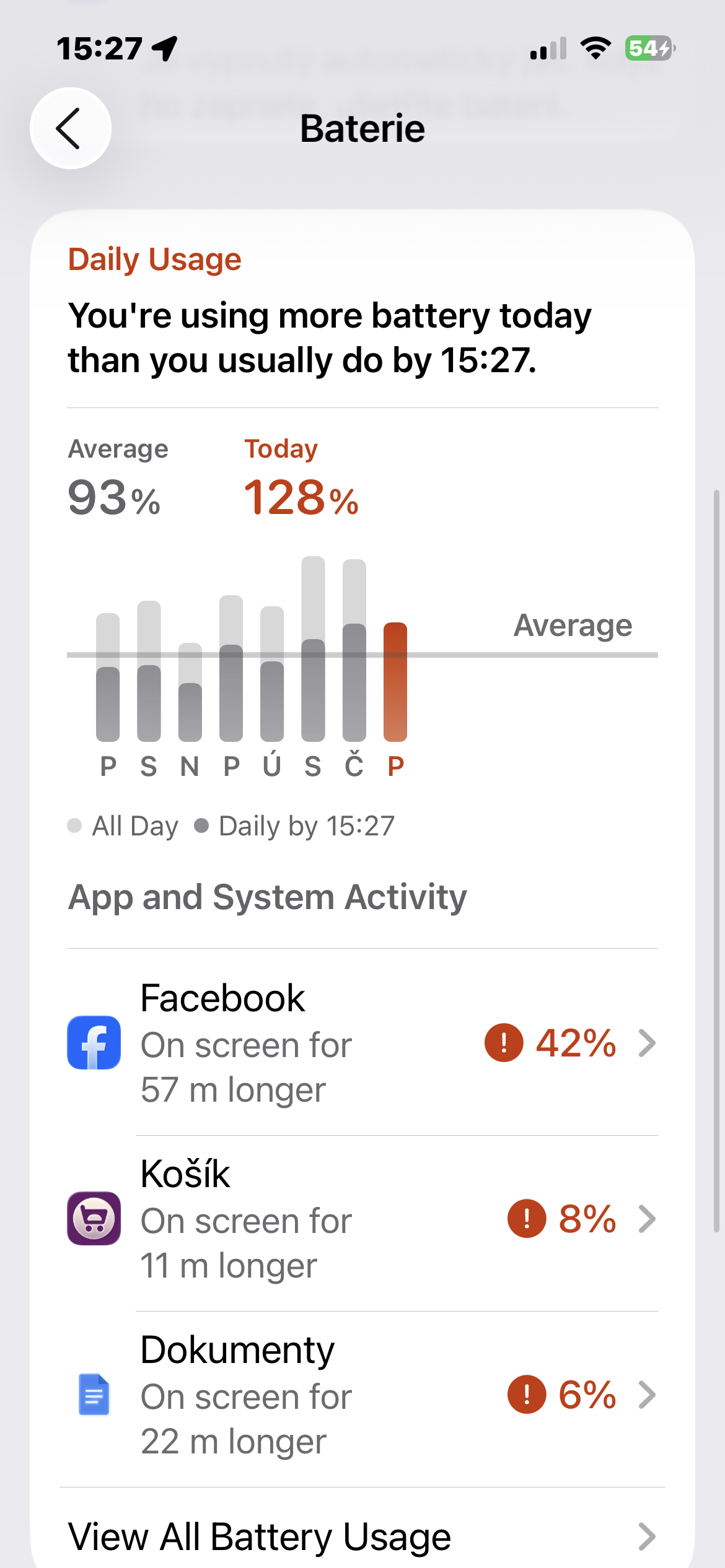Image resolution: width=725 pixels, height=1568 pixels.
Task: Tap the back arrow button
Action: click(70, 128)
